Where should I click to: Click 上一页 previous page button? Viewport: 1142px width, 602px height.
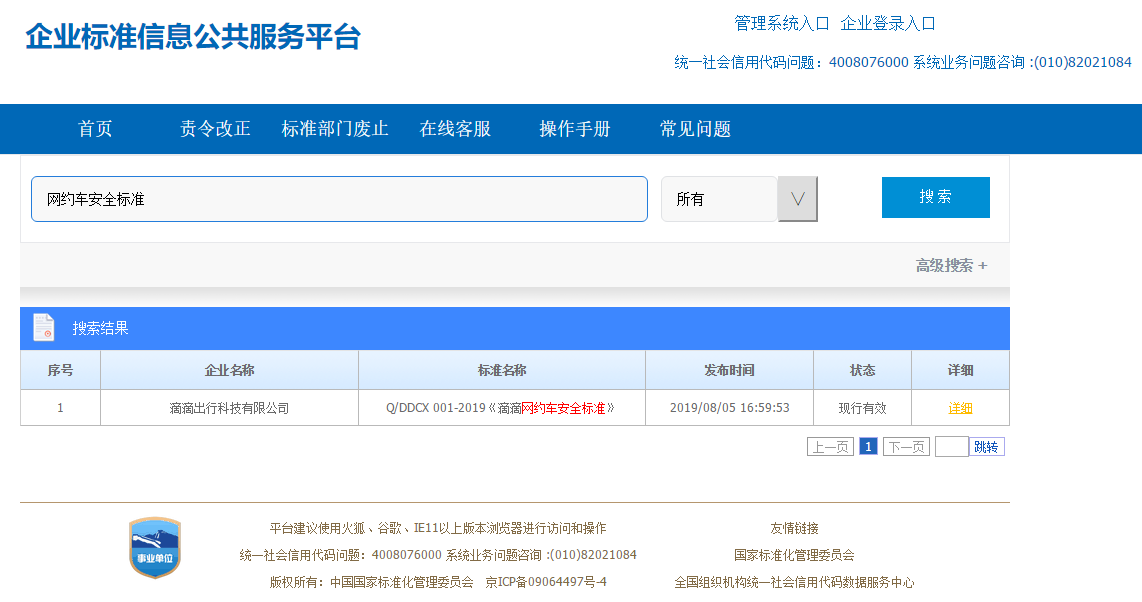point(830,447)
